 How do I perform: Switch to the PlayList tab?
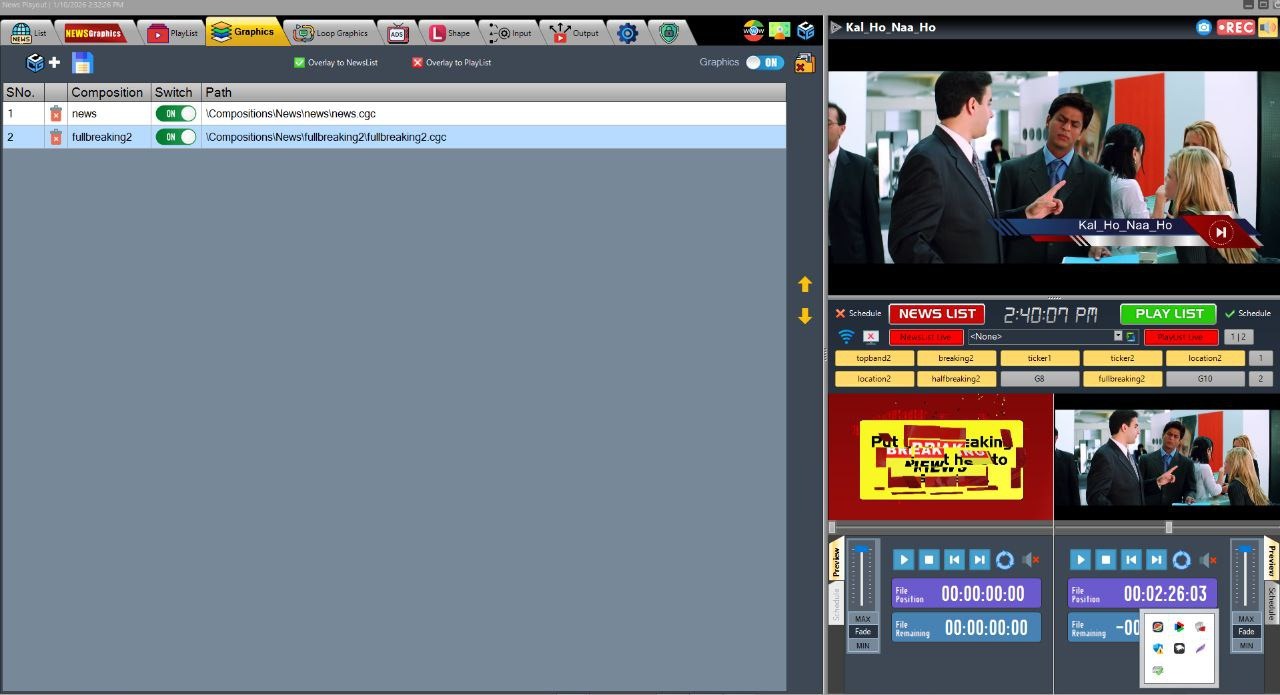pyautogui.click(x=172, y=33)
